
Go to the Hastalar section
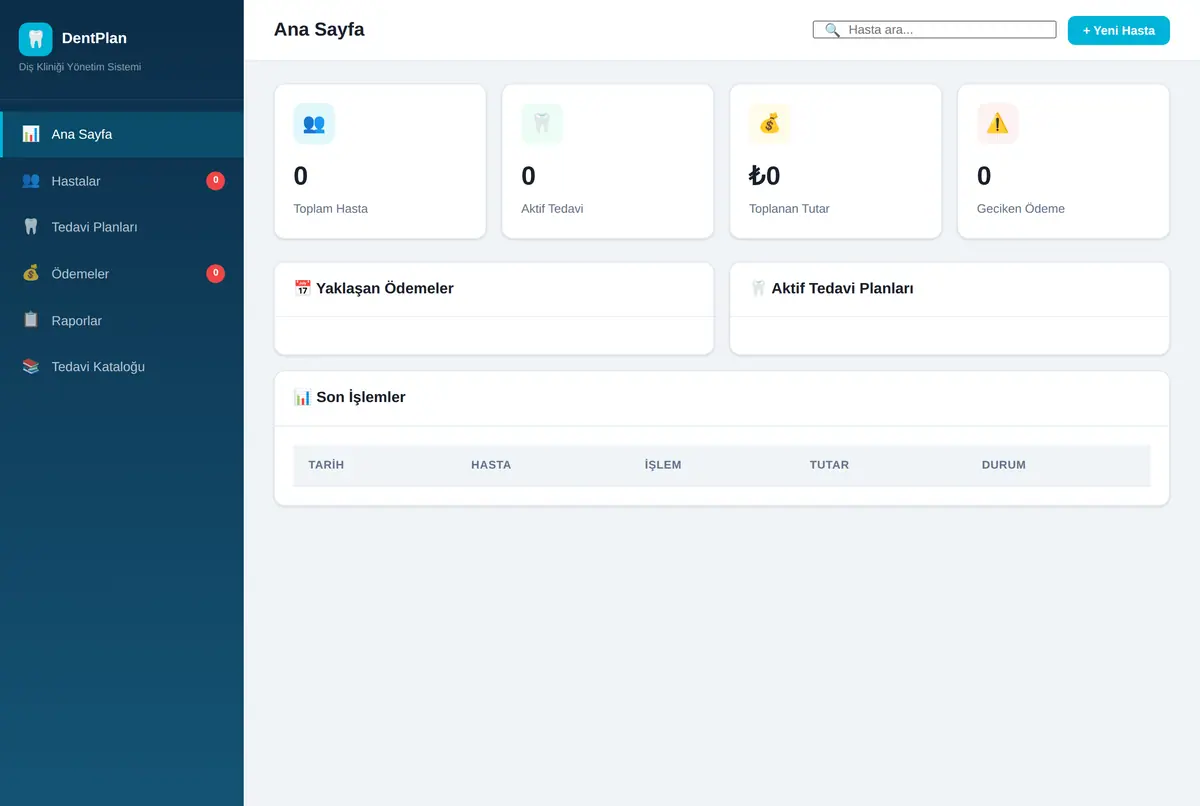122,181
